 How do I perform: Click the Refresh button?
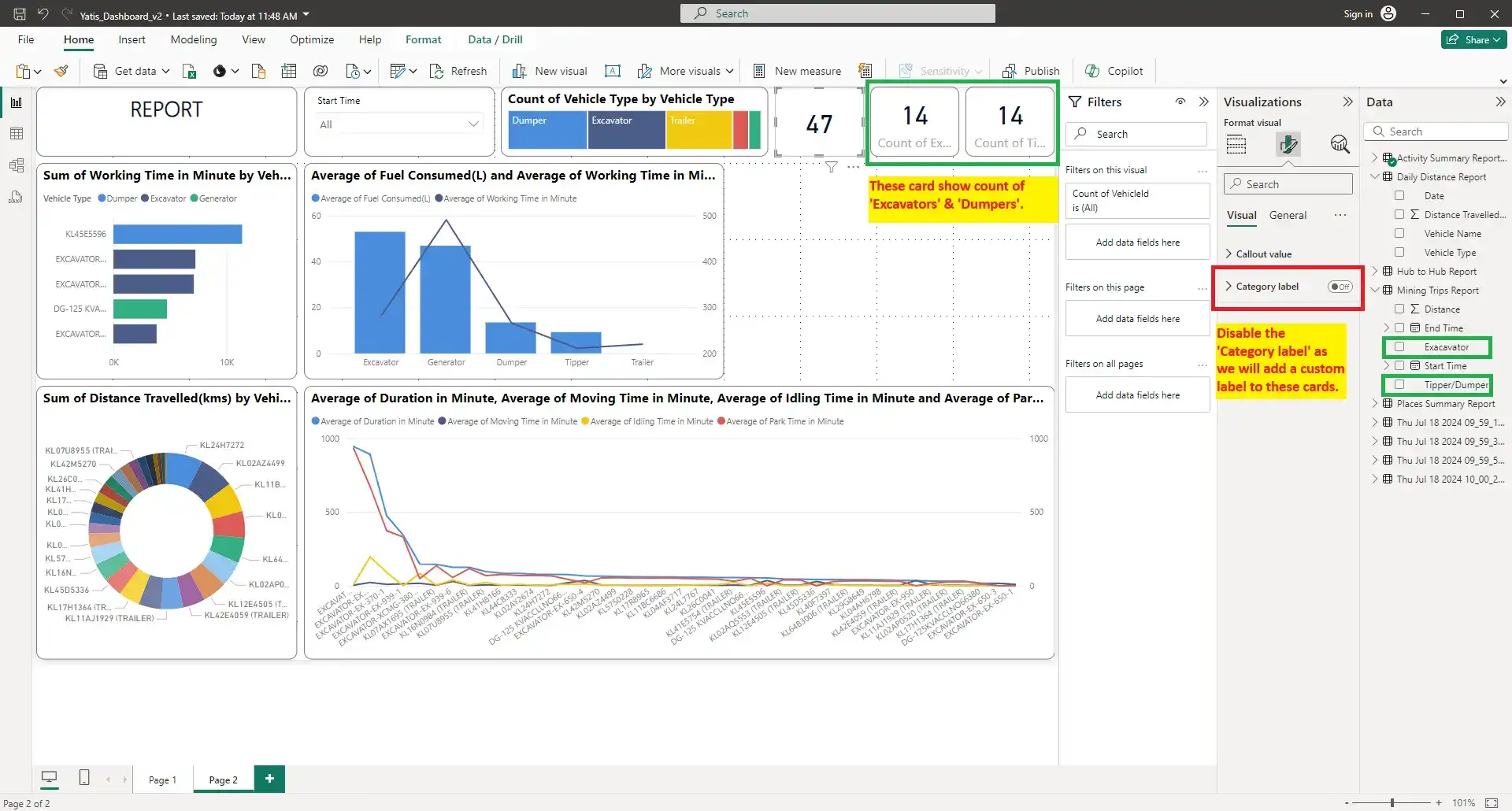[458, 71]
